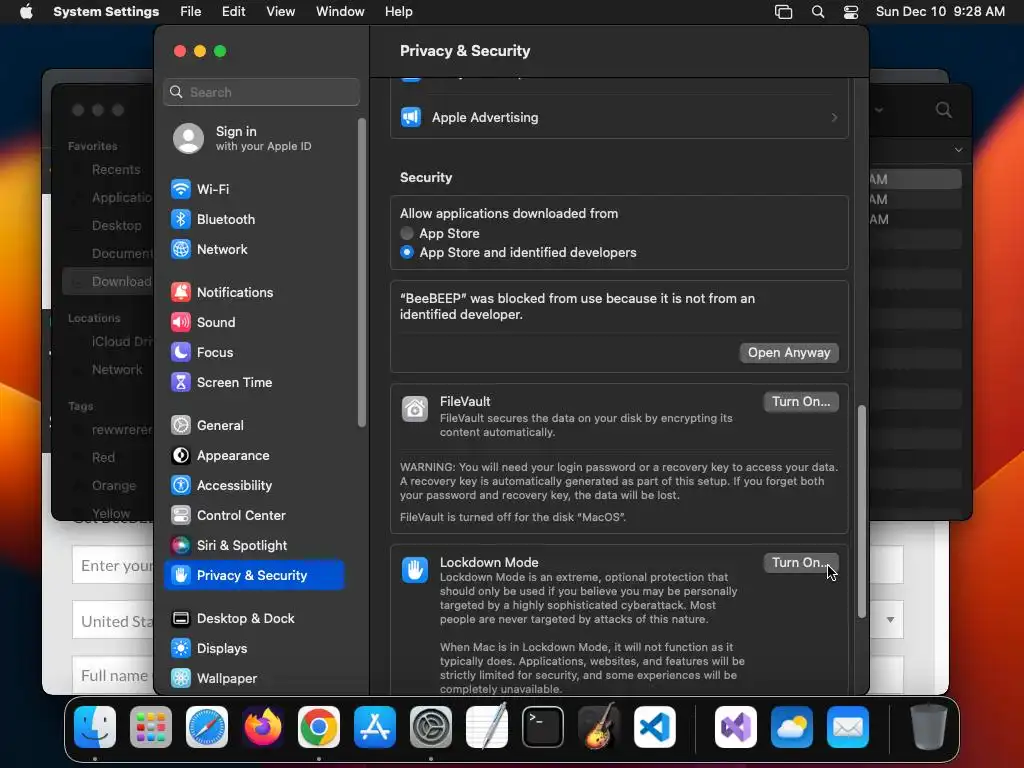1024x768 pixels.
Task: Open the View menu
Action: pyautogui.click(x=280, y=12)
